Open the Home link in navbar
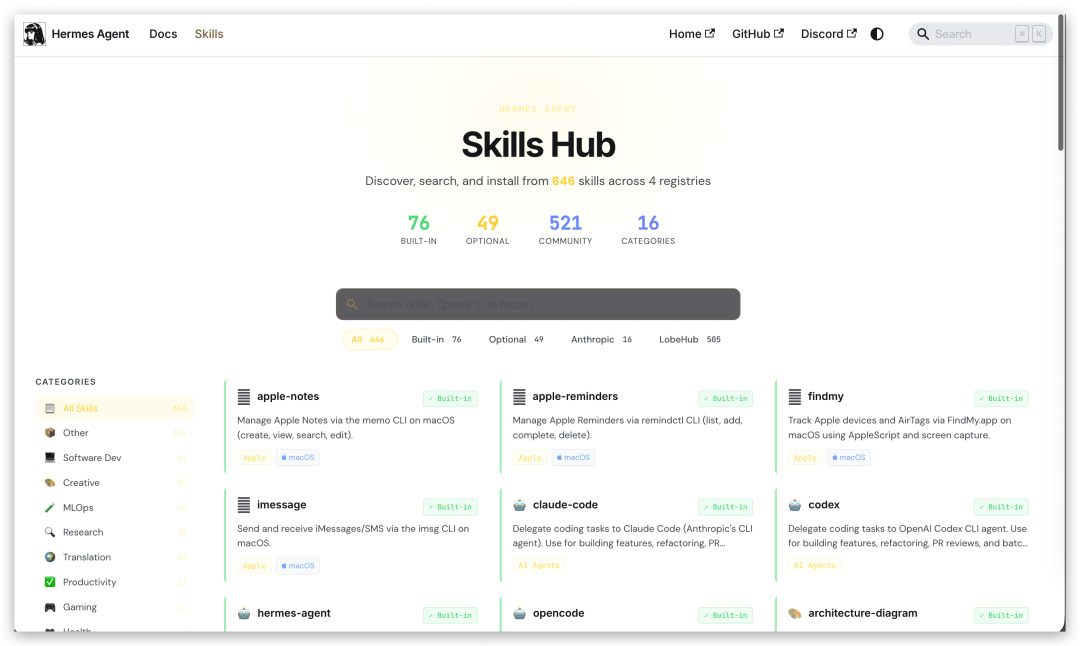 [x=692, y=34]
